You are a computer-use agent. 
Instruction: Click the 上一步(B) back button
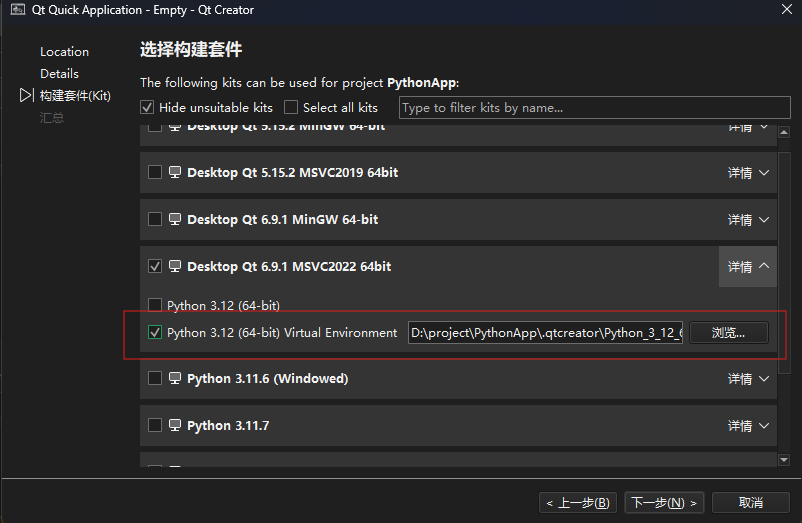(578, 503)
